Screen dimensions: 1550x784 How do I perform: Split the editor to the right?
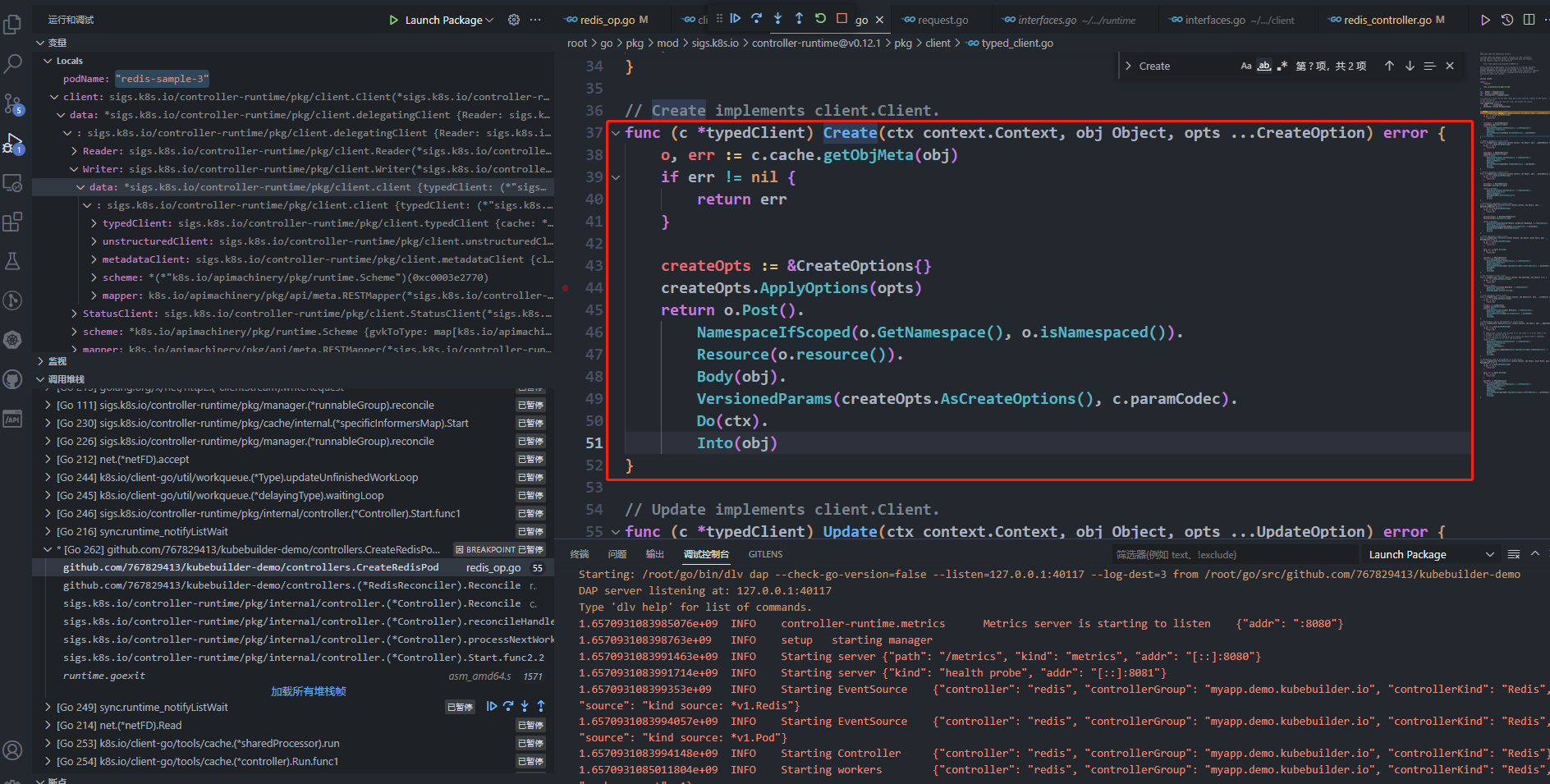pos(1529,20)
